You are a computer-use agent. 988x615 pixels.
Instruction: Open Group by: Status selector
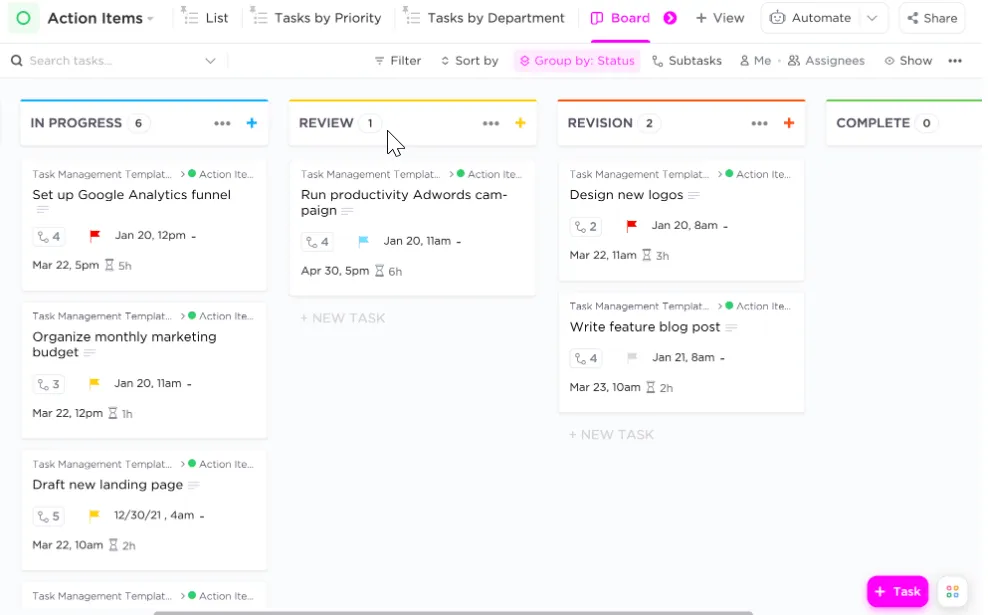[577, 60]
